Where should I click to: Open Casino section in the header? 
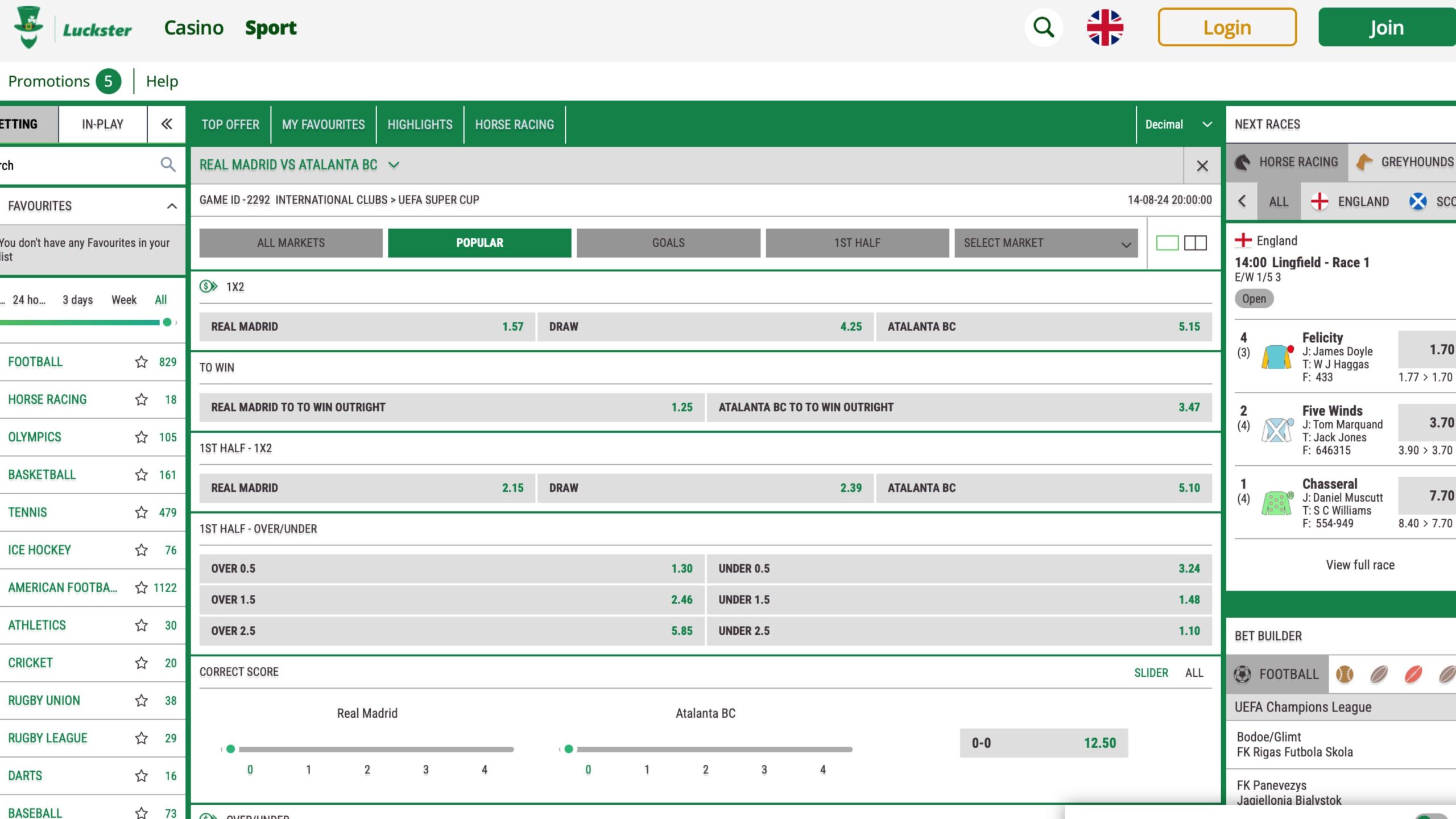[194, 27]
